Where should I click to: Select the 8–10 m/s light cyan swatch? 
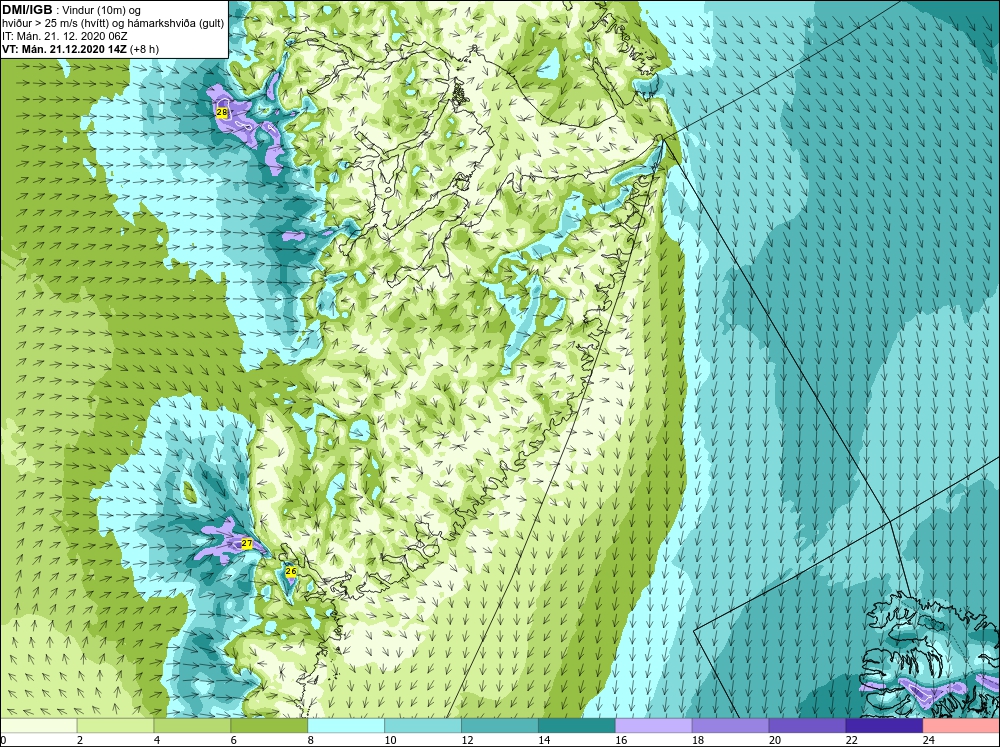346,726
